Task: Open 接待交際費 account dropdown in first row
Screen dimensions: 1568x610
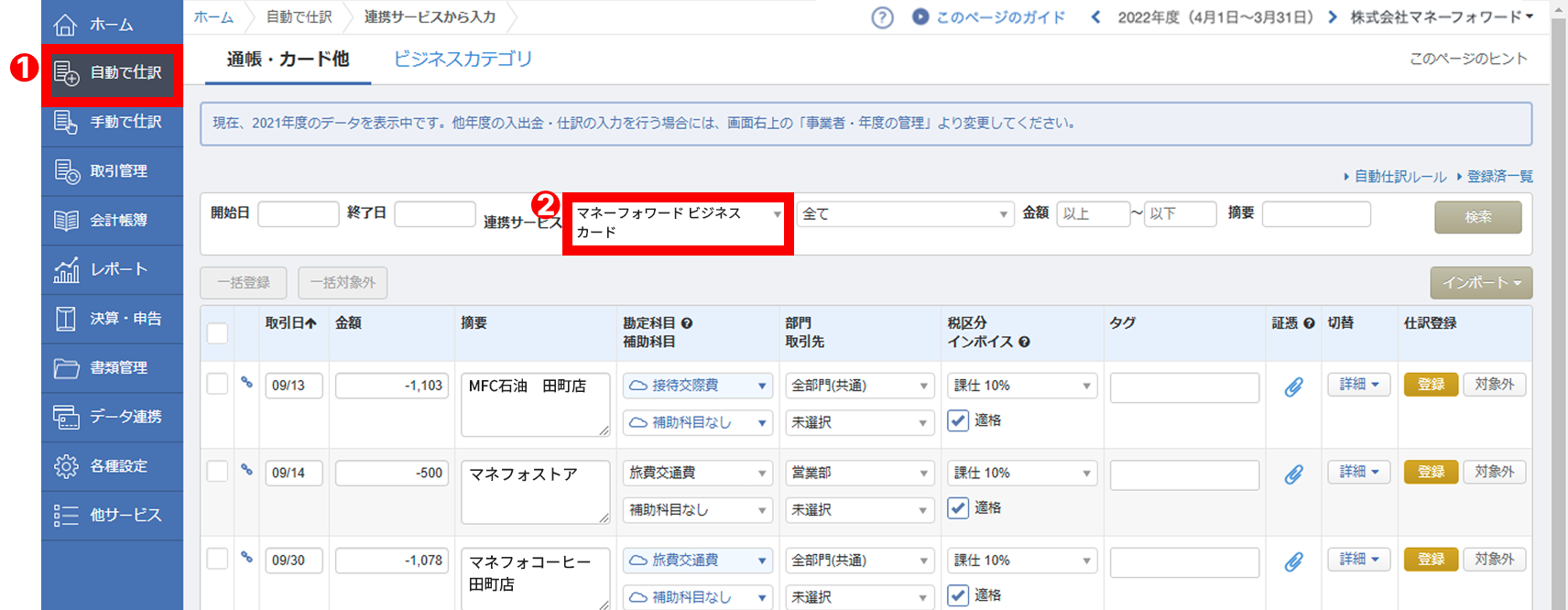Action: [x=698, y=386]
